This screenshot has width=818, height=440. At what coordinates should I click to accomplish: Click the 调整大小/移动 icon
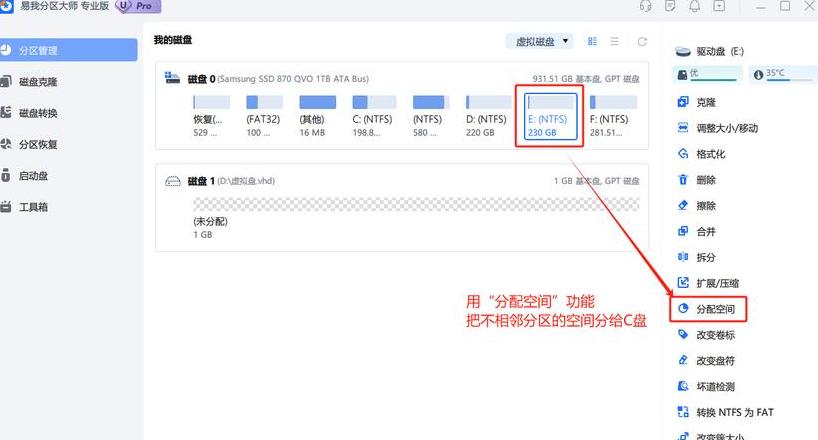coord(683,127)
